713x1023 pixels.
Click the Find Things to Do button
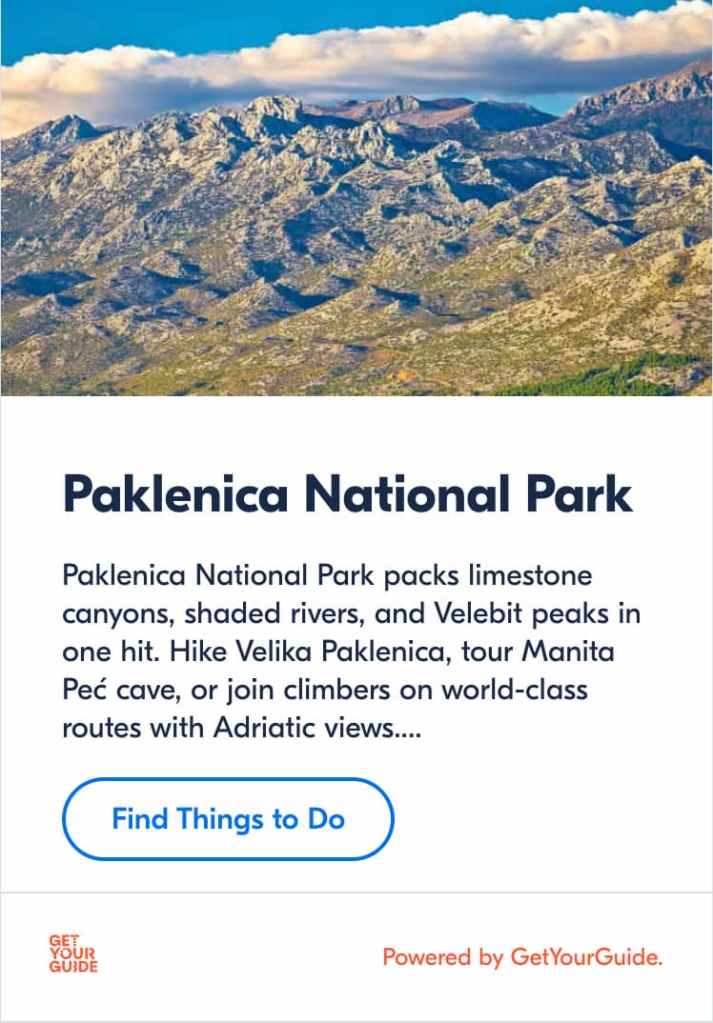[228, 820]
